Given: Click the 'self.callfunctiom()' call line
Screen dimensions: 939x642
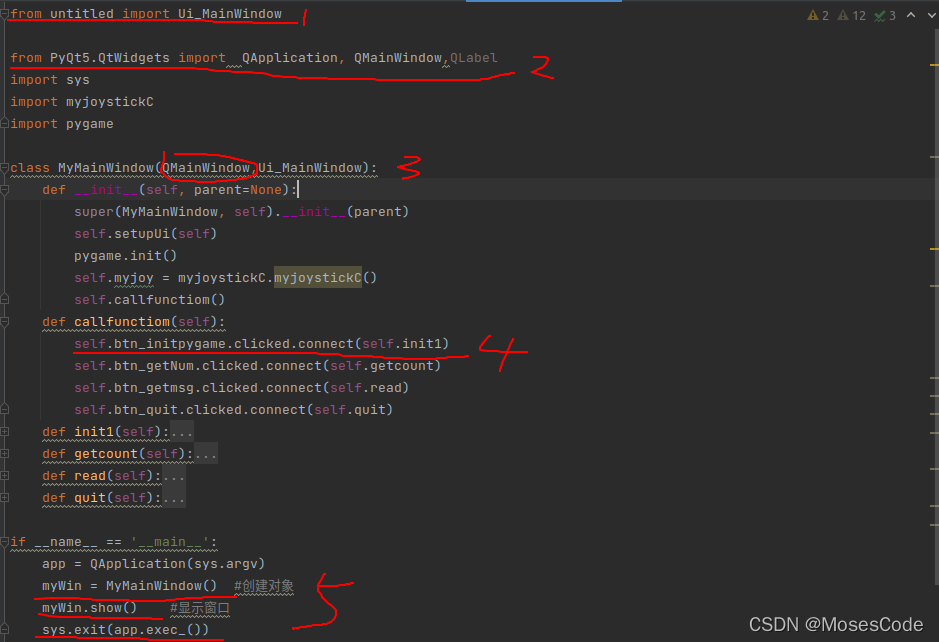Looking at the screenshot, I should [150, 300].
